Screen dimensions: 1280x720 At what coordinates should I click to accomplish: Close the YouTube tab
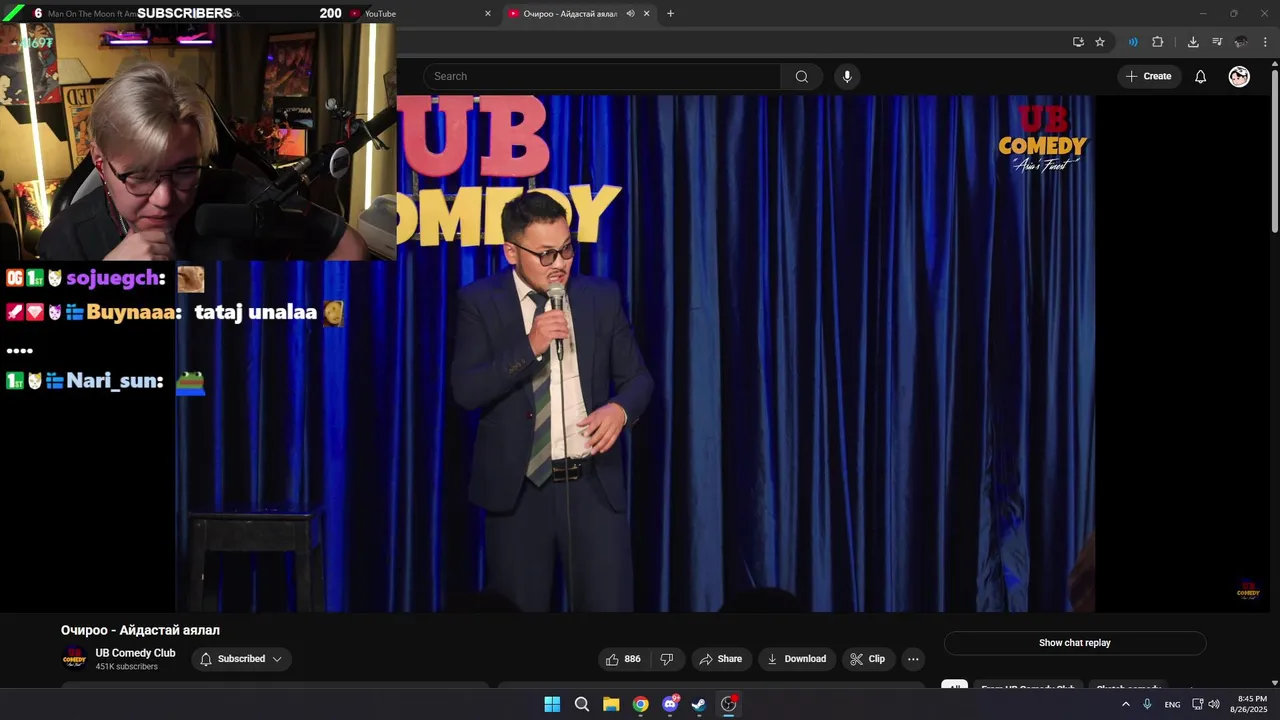(x=488, y=13)
